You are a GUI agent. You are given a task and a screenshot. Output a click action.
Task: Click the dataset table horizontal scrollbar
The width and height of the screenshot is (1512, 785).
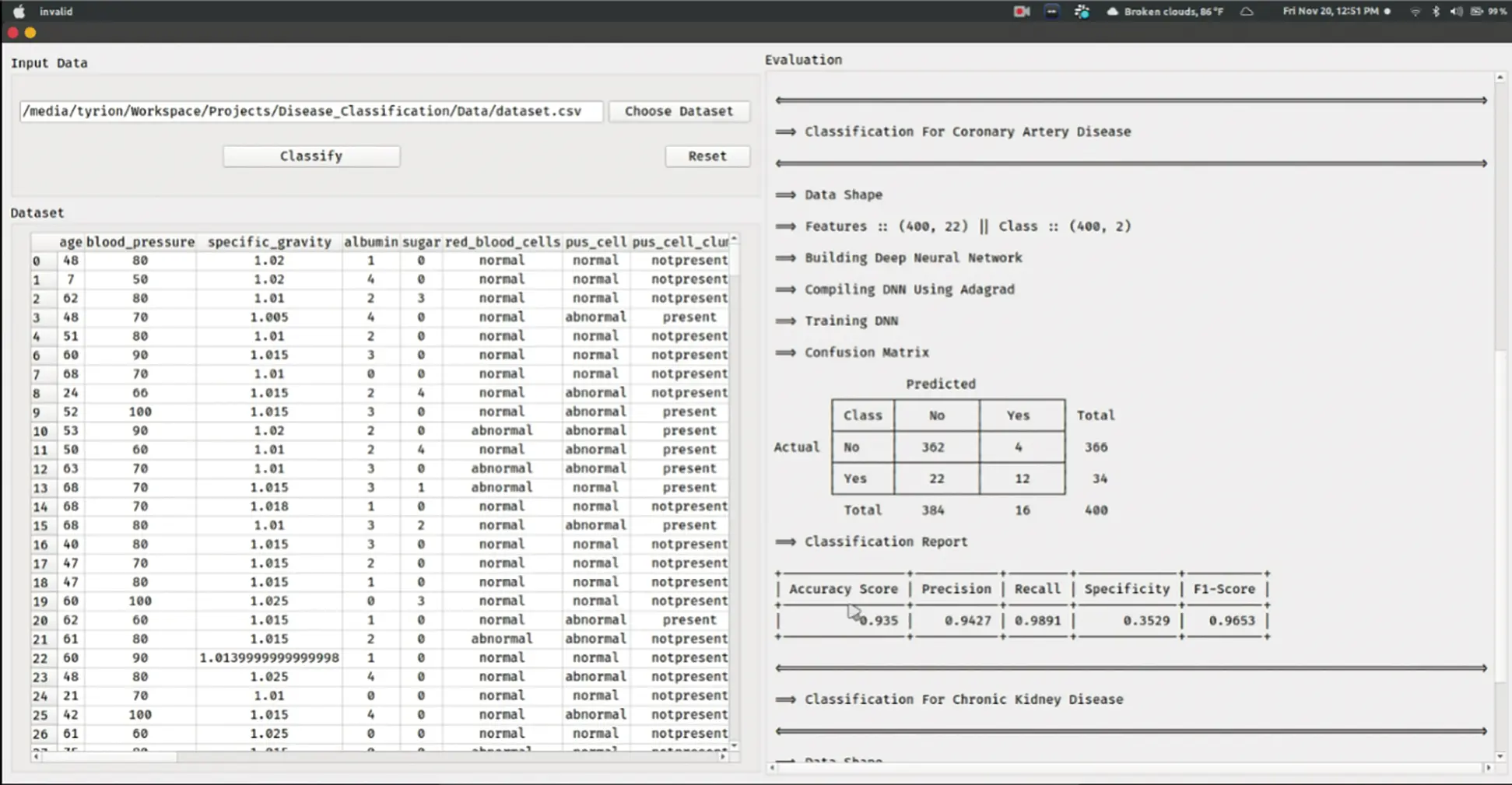pos(379,756)
